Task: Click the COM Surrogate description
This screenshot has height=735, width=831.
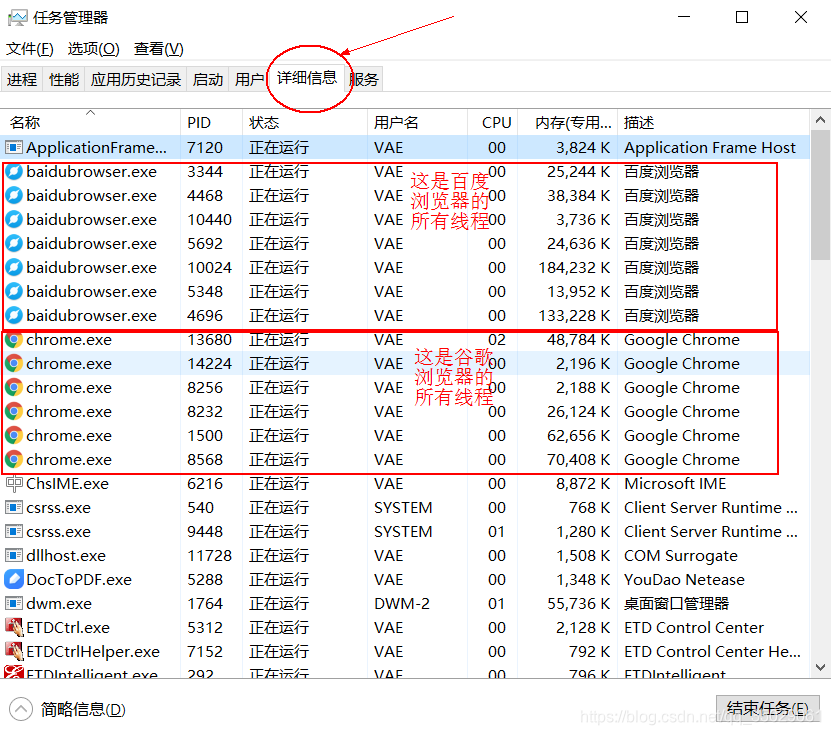Action: [x=680, y=555]
